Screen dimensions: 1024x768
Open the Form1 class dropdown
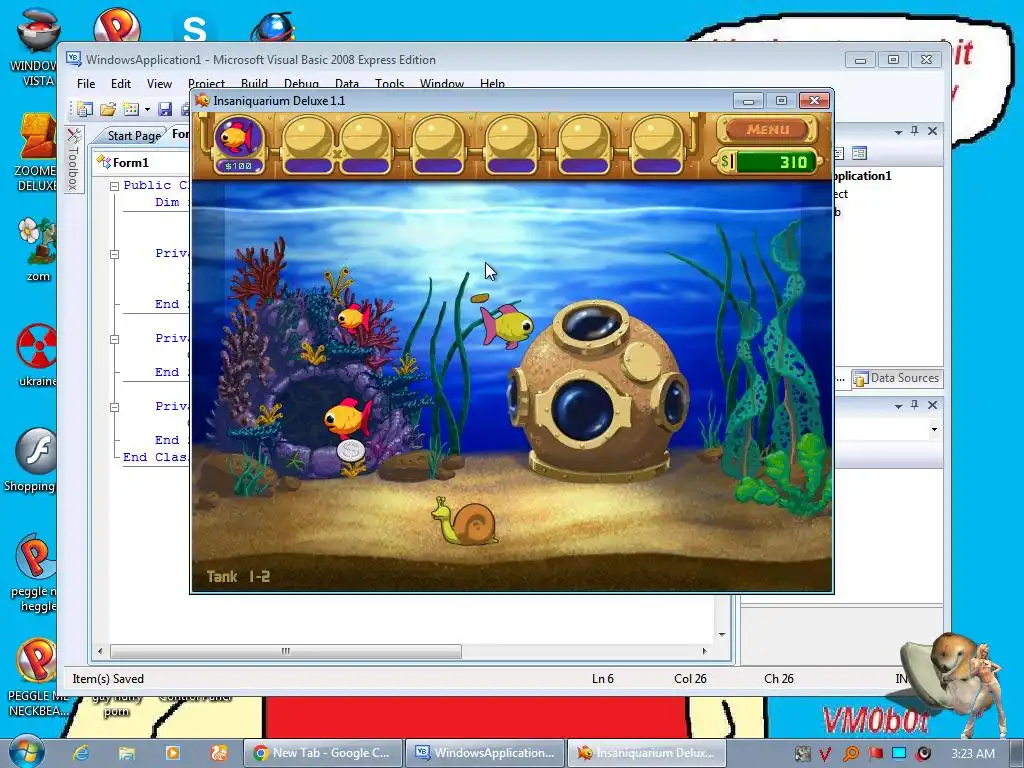coord(141,162)
